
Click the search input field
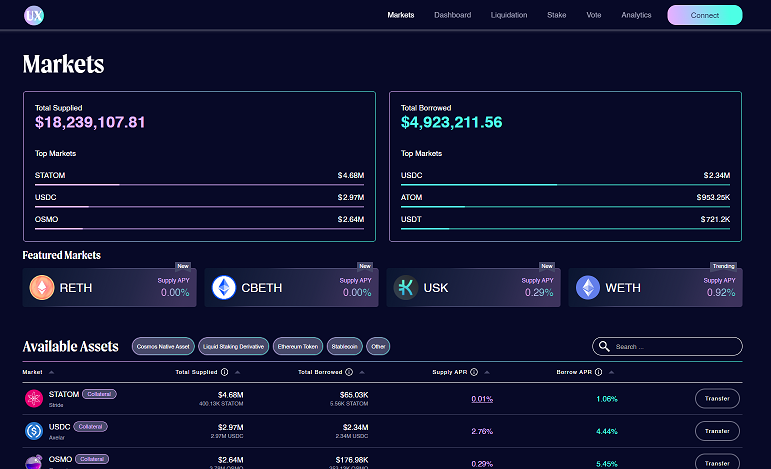667,347
